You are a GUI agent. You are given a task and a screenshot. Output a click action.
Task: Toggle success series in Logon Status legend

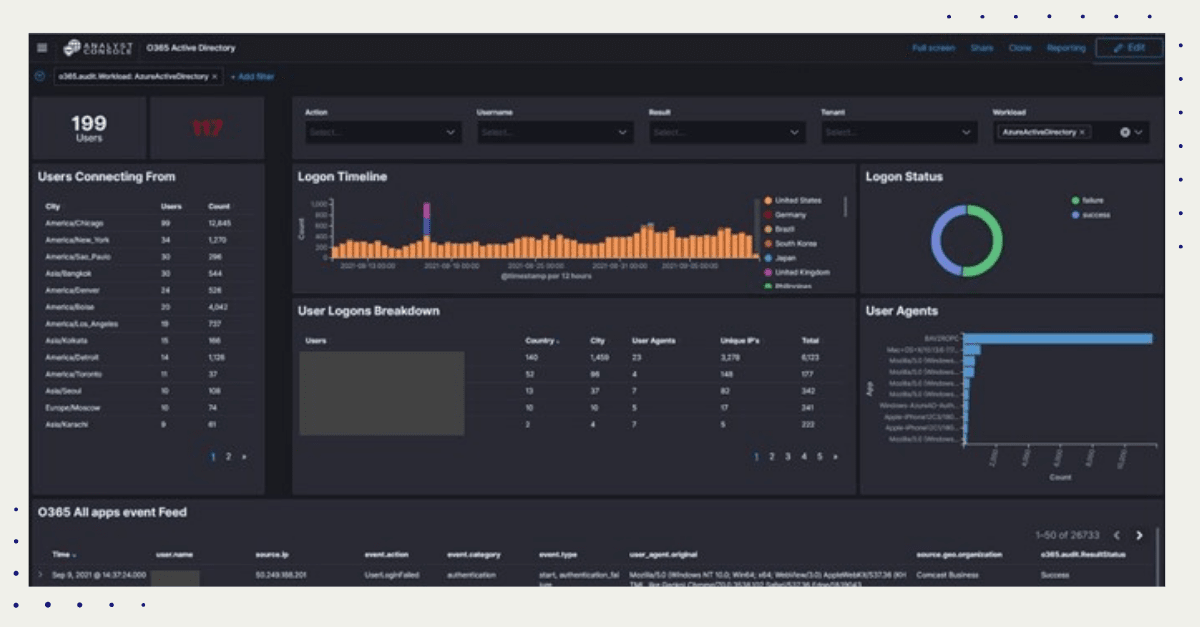(1090, 215)
